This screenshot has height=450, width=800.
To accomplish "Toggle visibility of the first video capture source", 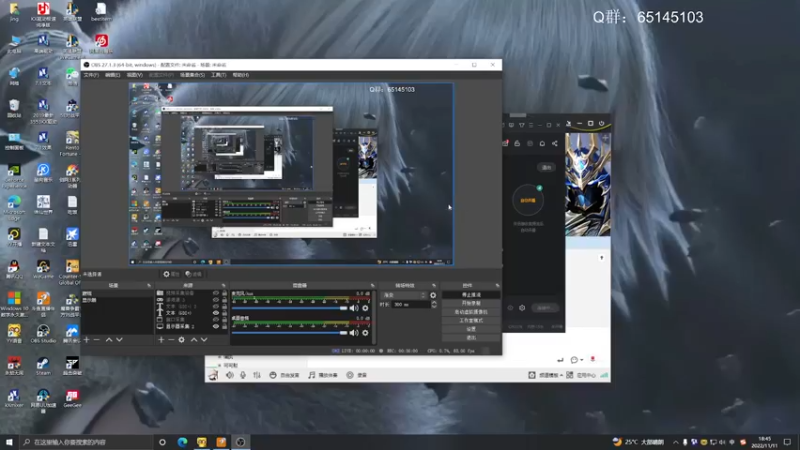I will pyautogui.click(x=216, y=293).
